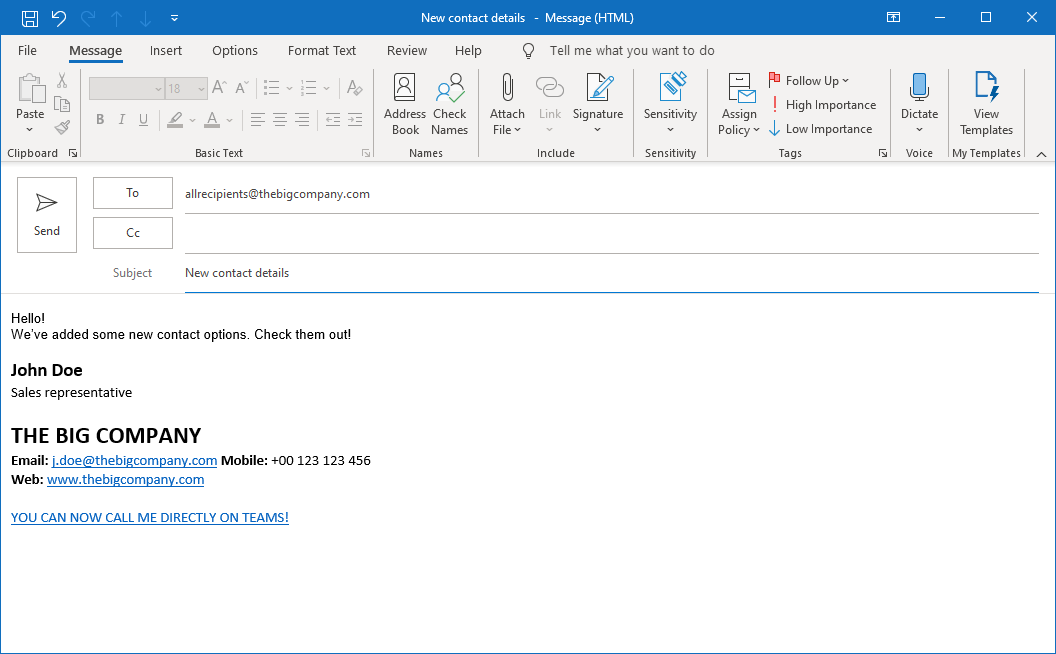This screenshot has height=654, width=1056.
Task: Align text right
Action: [302, 120]
